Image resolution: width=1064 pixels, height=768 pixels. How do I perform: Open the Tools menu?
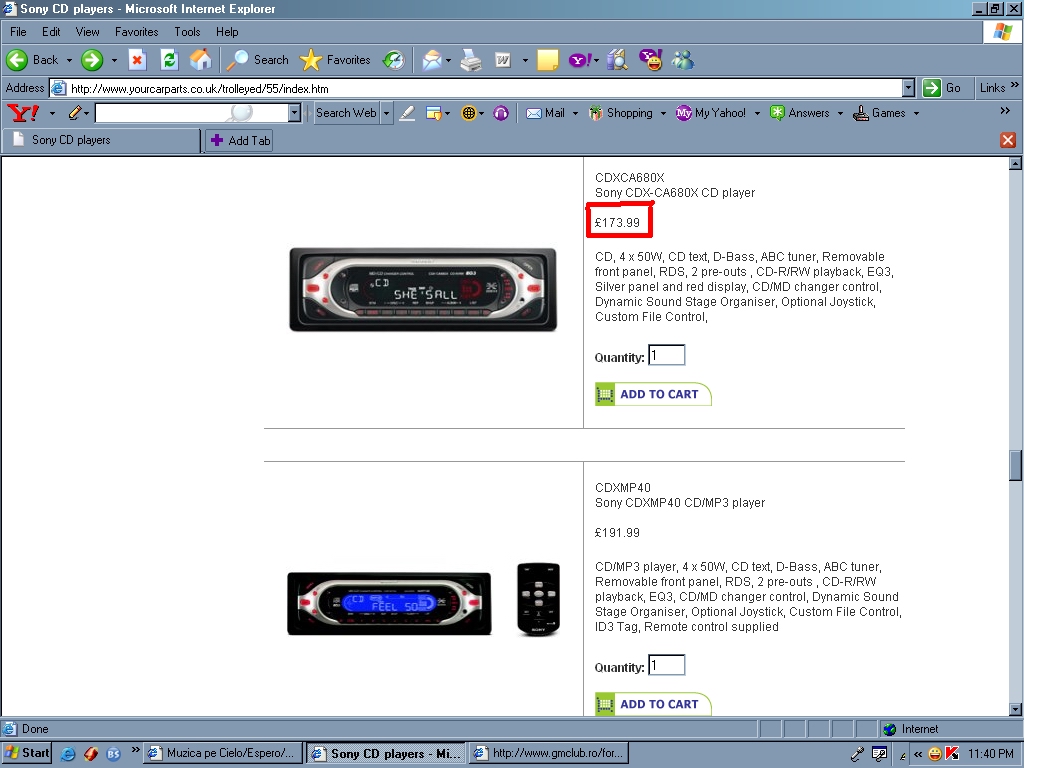[187, 32]
